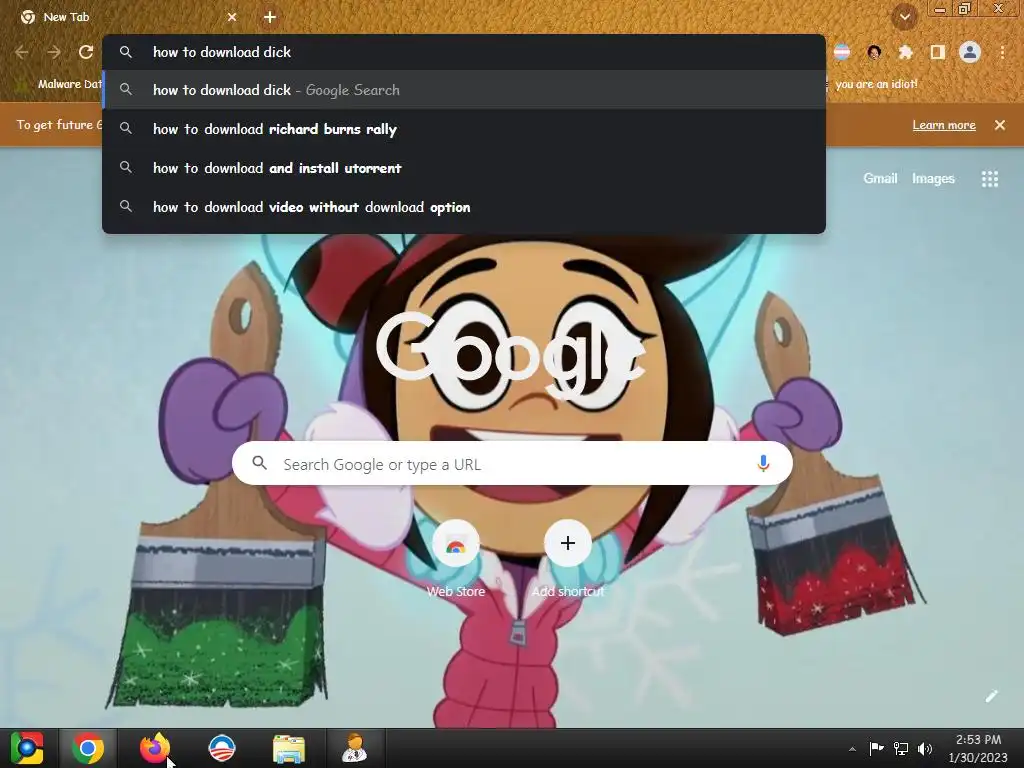Click the striped flag extension icon
Viewport: 1024px width, 768px height.
click(842, 52)
